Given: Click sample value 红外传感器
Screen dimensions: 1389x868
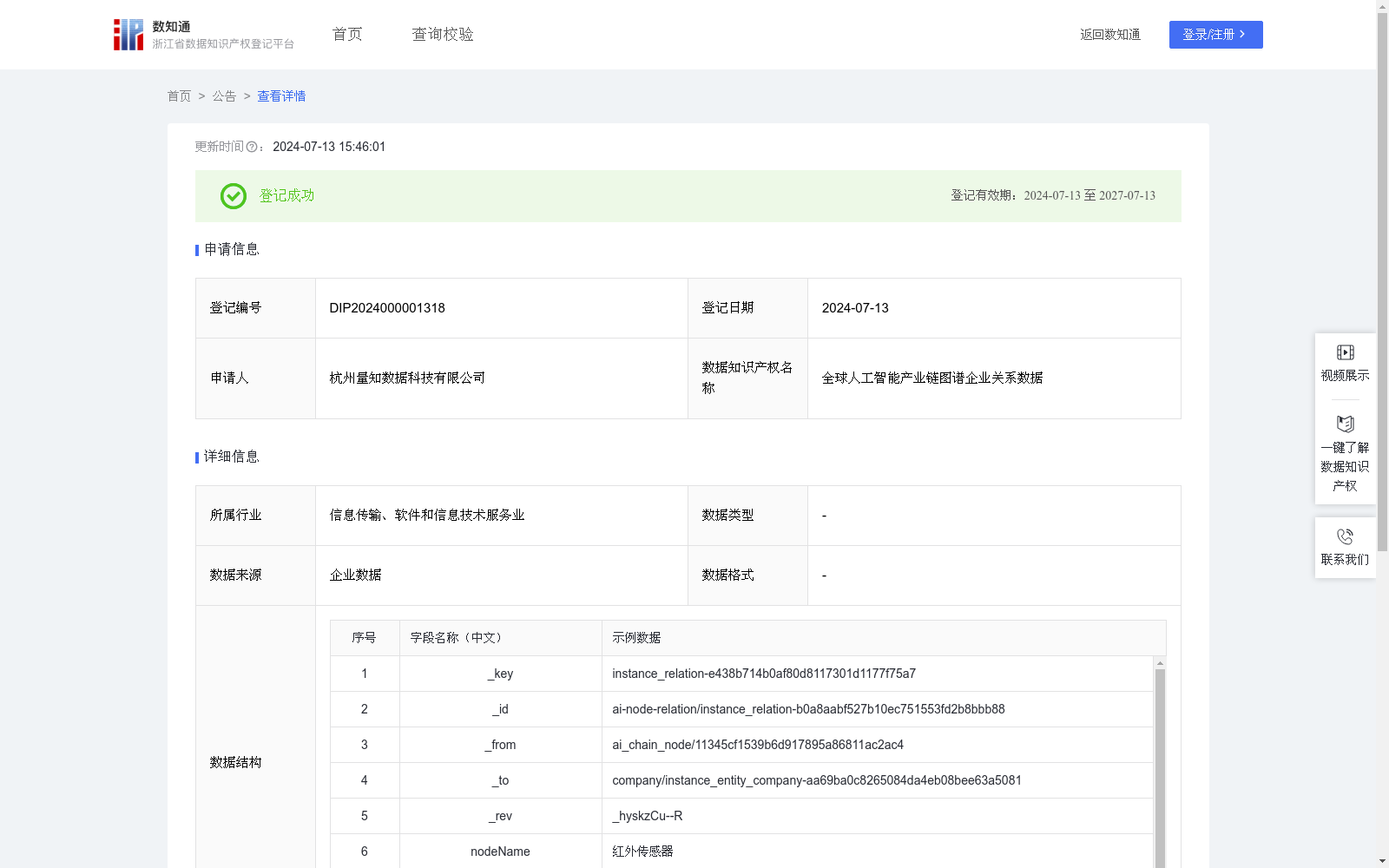Looking at the screenshot, I should [642, 852].
